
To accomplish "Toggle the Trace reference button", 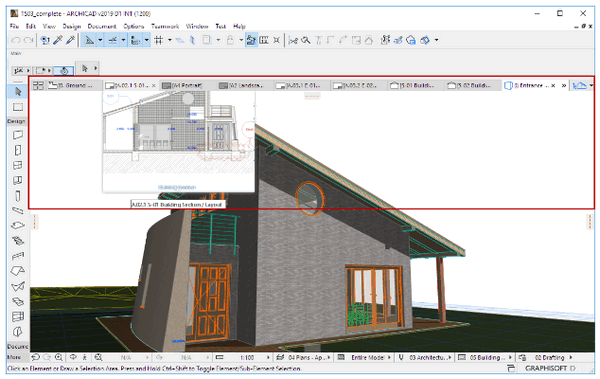I will [x=207, y=40].
